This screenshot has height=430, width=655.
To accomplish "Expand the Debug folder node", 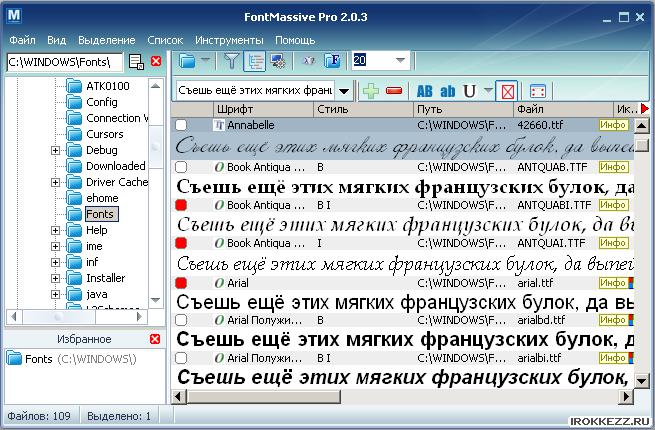I will [55, 150].
